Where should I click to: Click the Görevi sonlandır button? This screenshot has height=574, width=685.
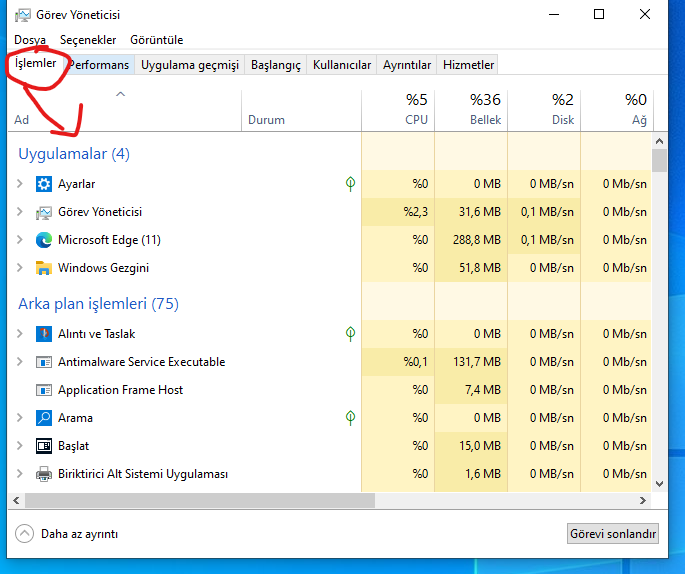(x=612, y=534)
